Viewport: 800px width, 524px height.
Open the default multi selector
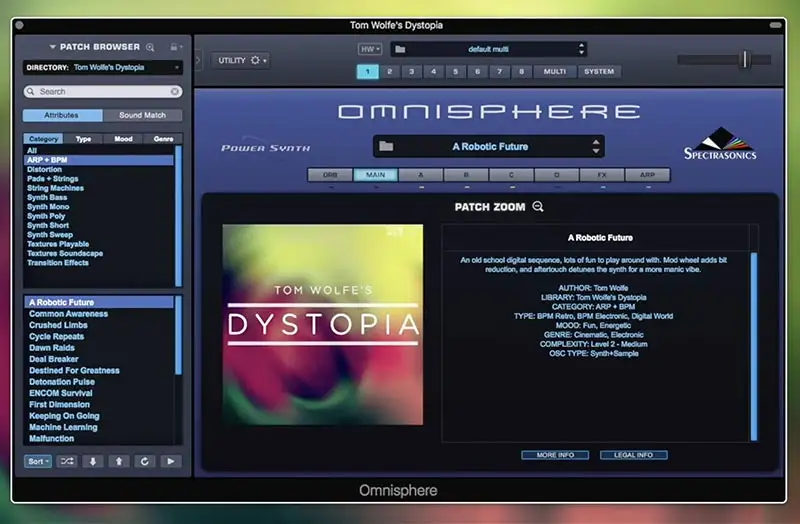click(x=488, y=49)
